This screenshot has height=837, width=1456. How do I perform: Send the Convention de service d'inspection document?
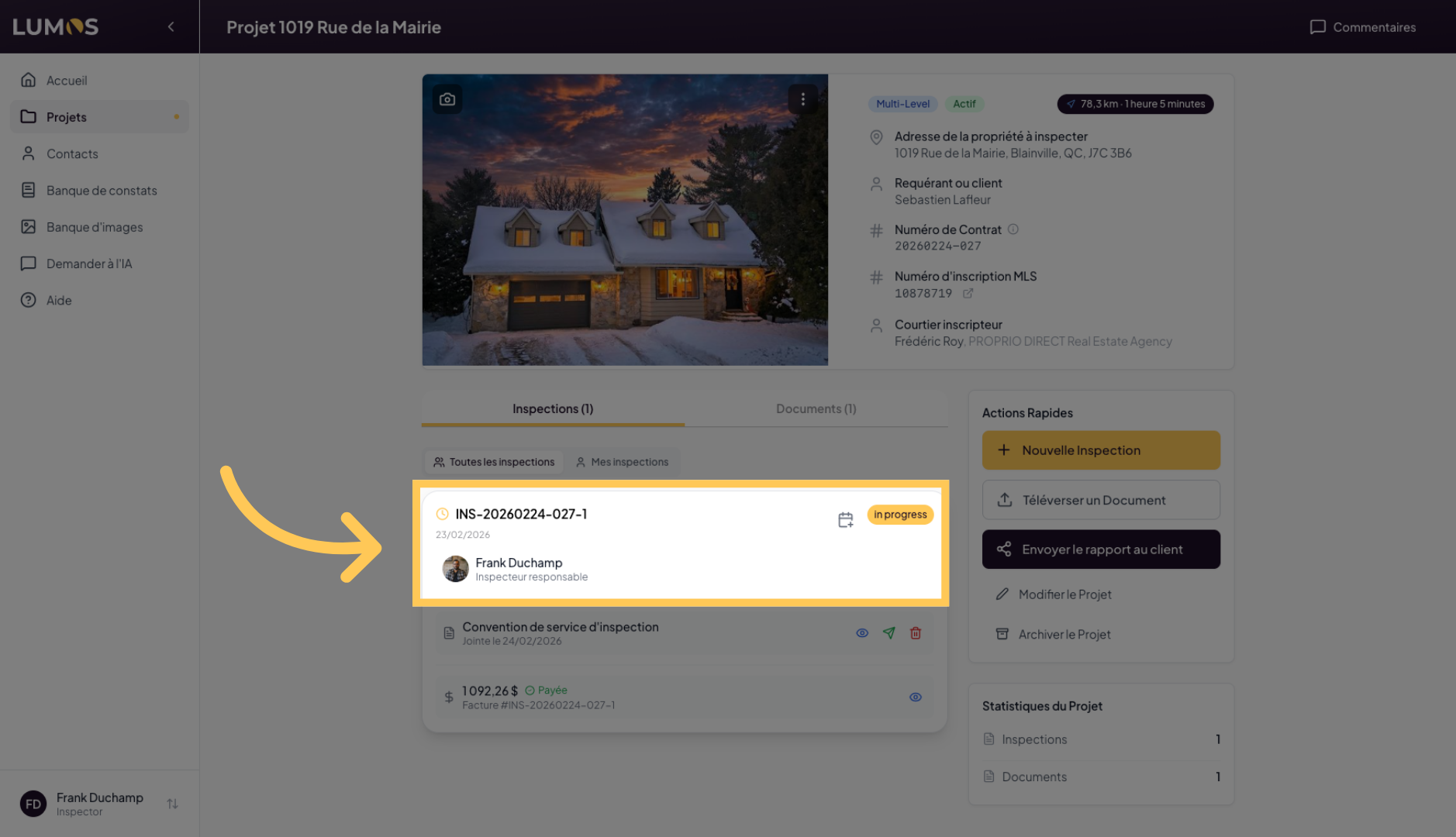[x=888, y=633]
